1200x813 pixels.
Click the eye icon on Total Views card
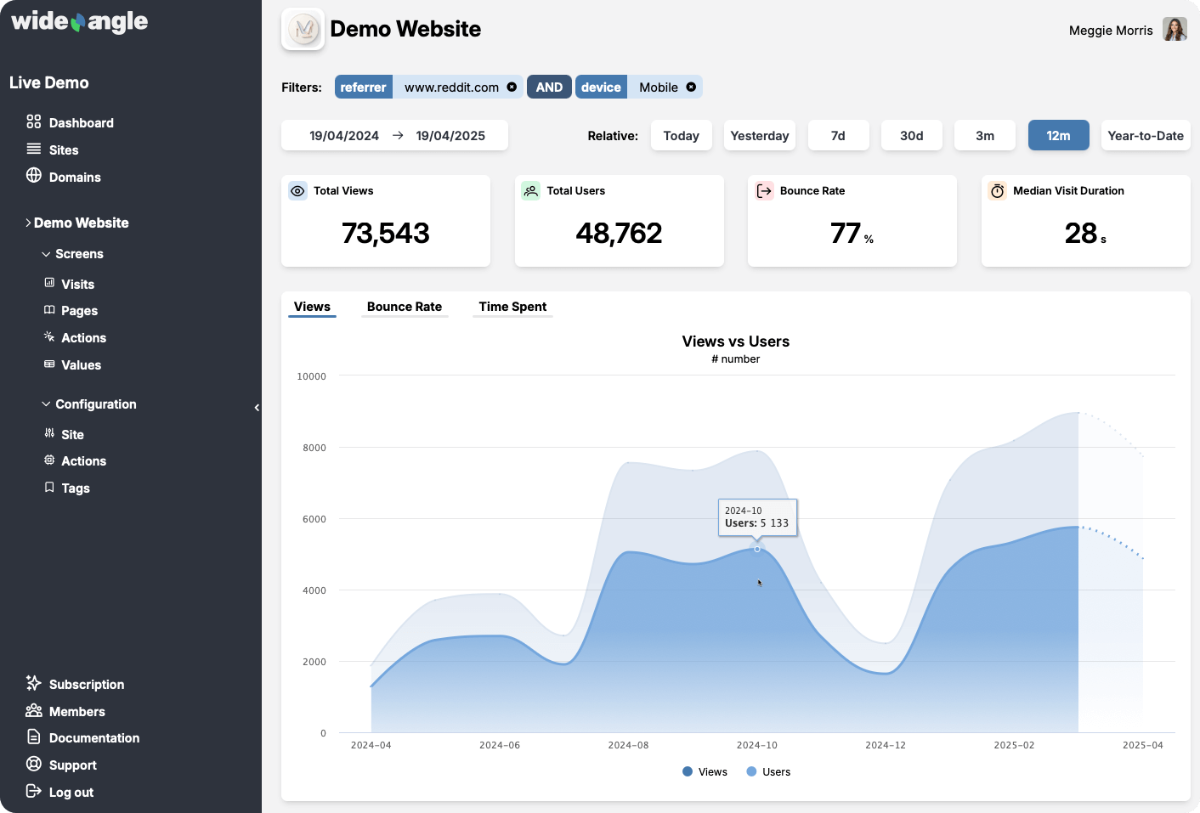click(x=297, y=190)
